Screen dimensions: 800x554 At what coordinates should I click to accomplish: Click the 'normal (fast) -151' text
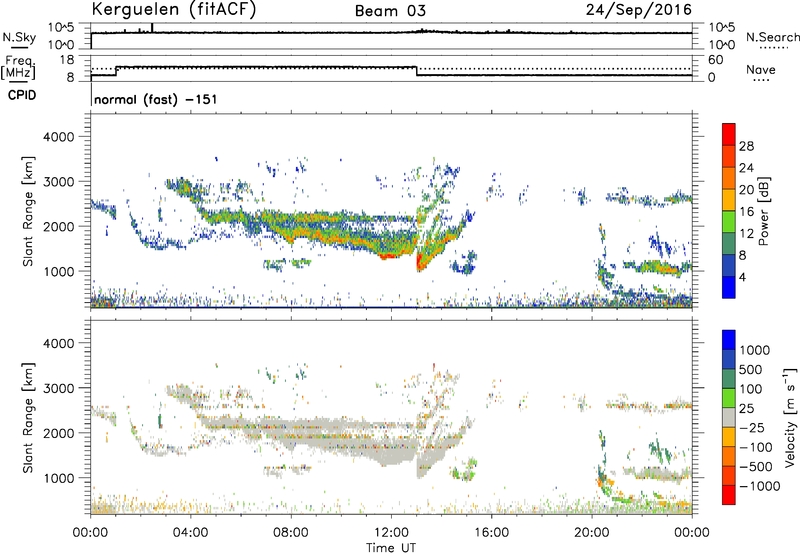click(x=156, y=99)
